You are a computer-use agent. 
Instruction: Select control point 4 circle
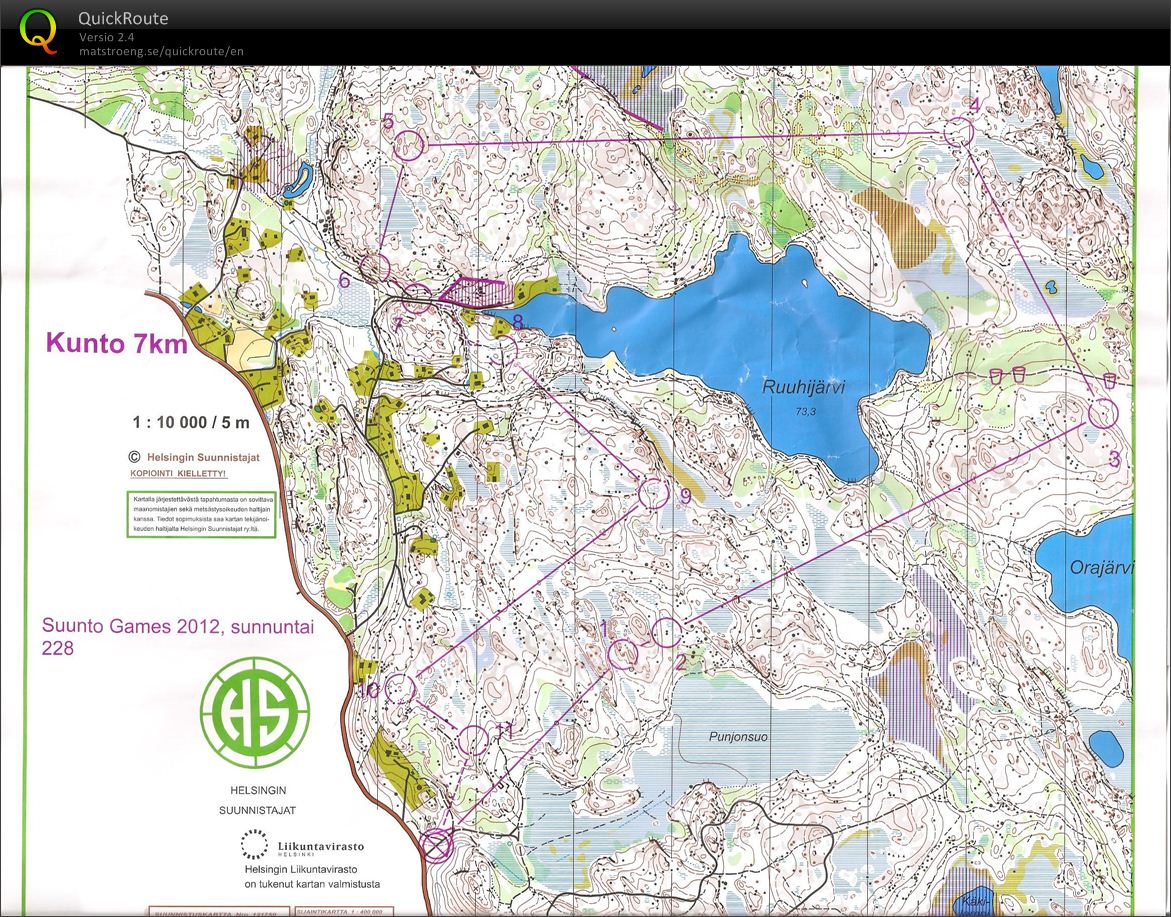[x=959, y=129]
